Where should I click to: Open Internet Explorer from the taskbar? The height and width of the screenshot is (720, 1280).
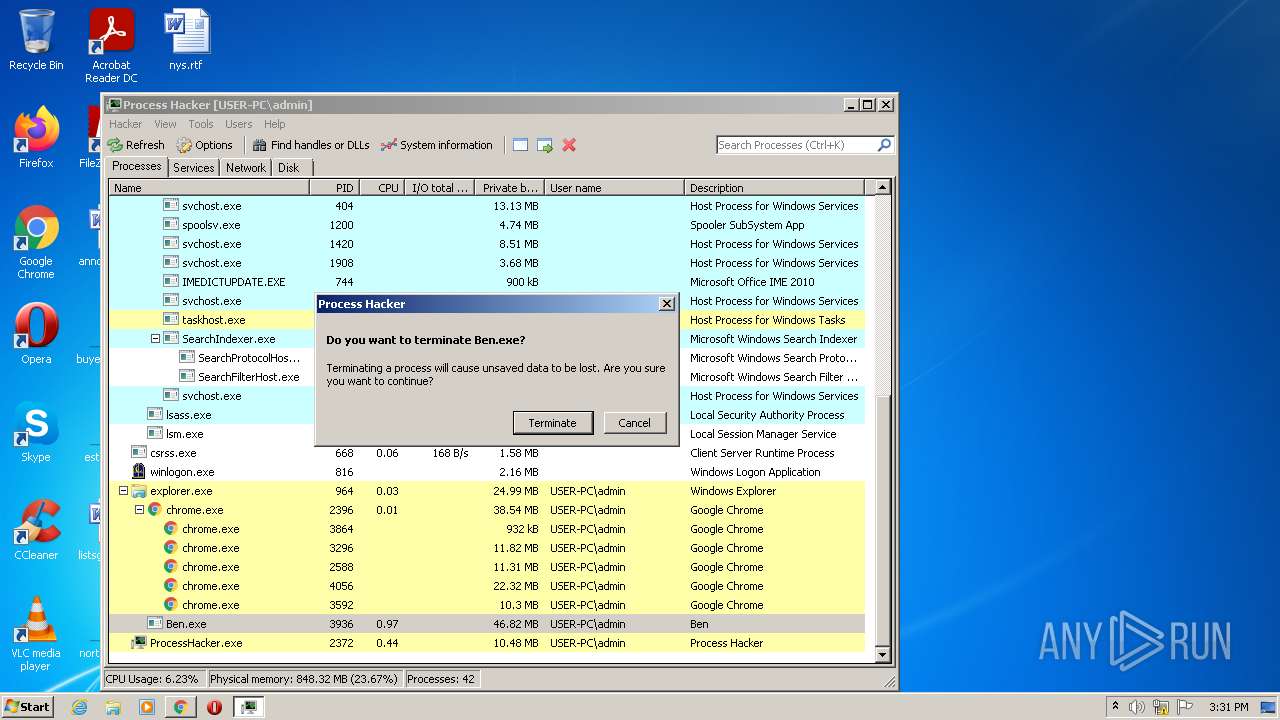(x=80, y=707)
